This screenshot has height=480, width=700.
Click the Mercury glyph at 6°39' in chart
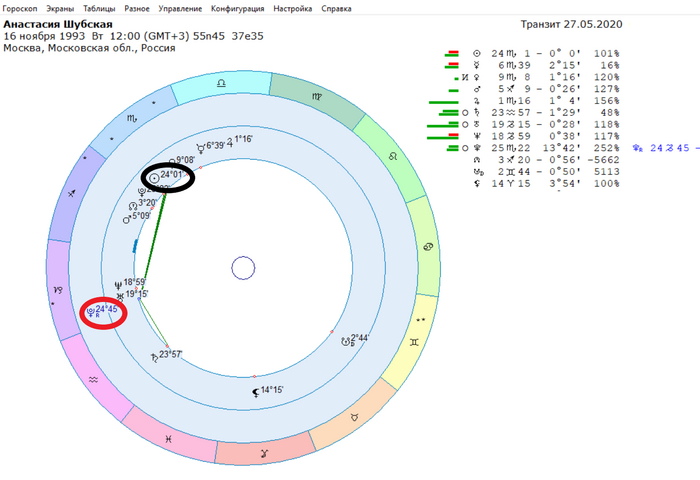pyautogui.click(x=201, y=148)
